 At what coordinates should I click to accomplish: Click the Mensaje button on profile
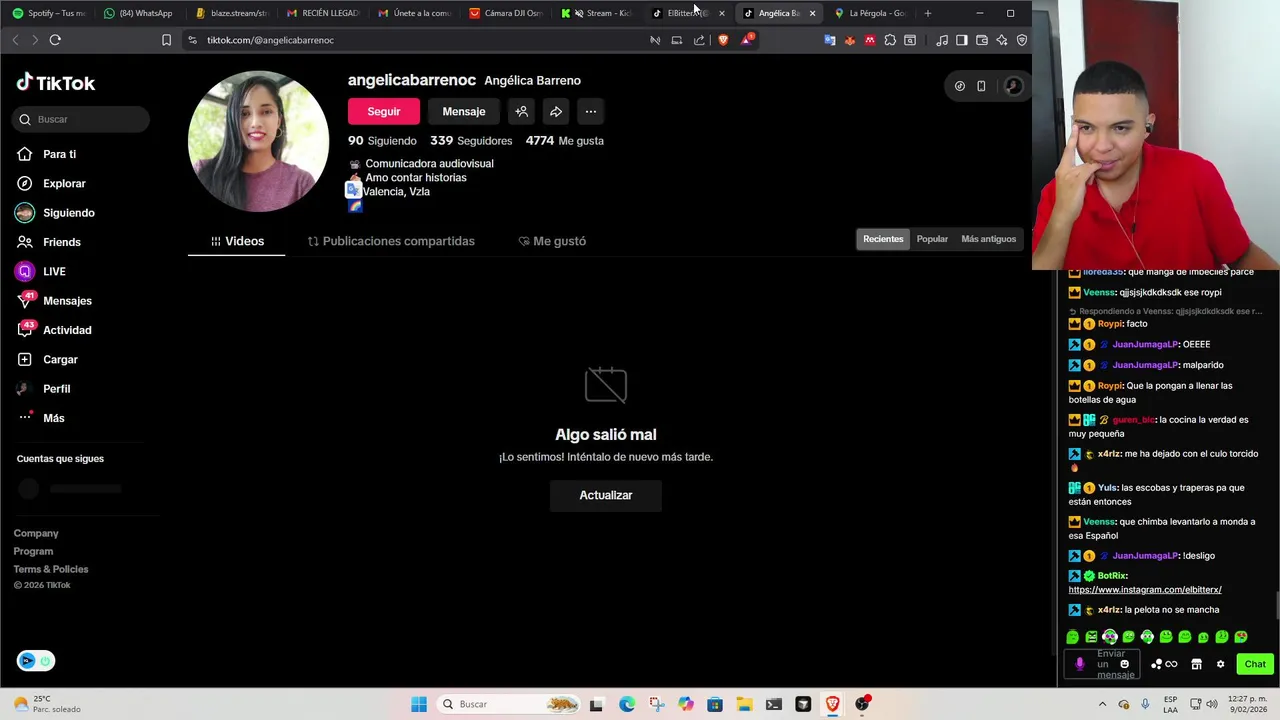pyautogui.click(x=464, y=112)
